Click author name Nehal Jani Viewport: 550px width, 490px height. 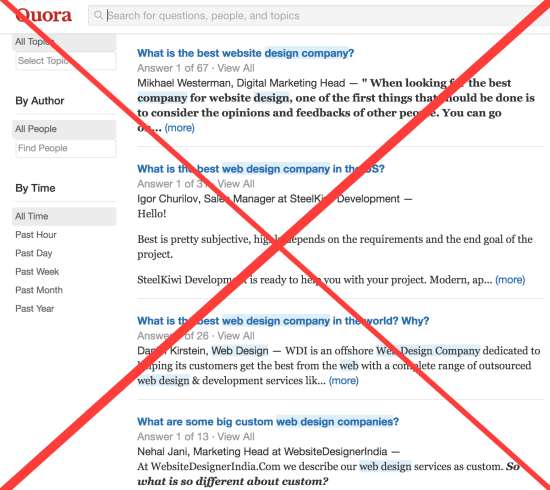[162, 451]
